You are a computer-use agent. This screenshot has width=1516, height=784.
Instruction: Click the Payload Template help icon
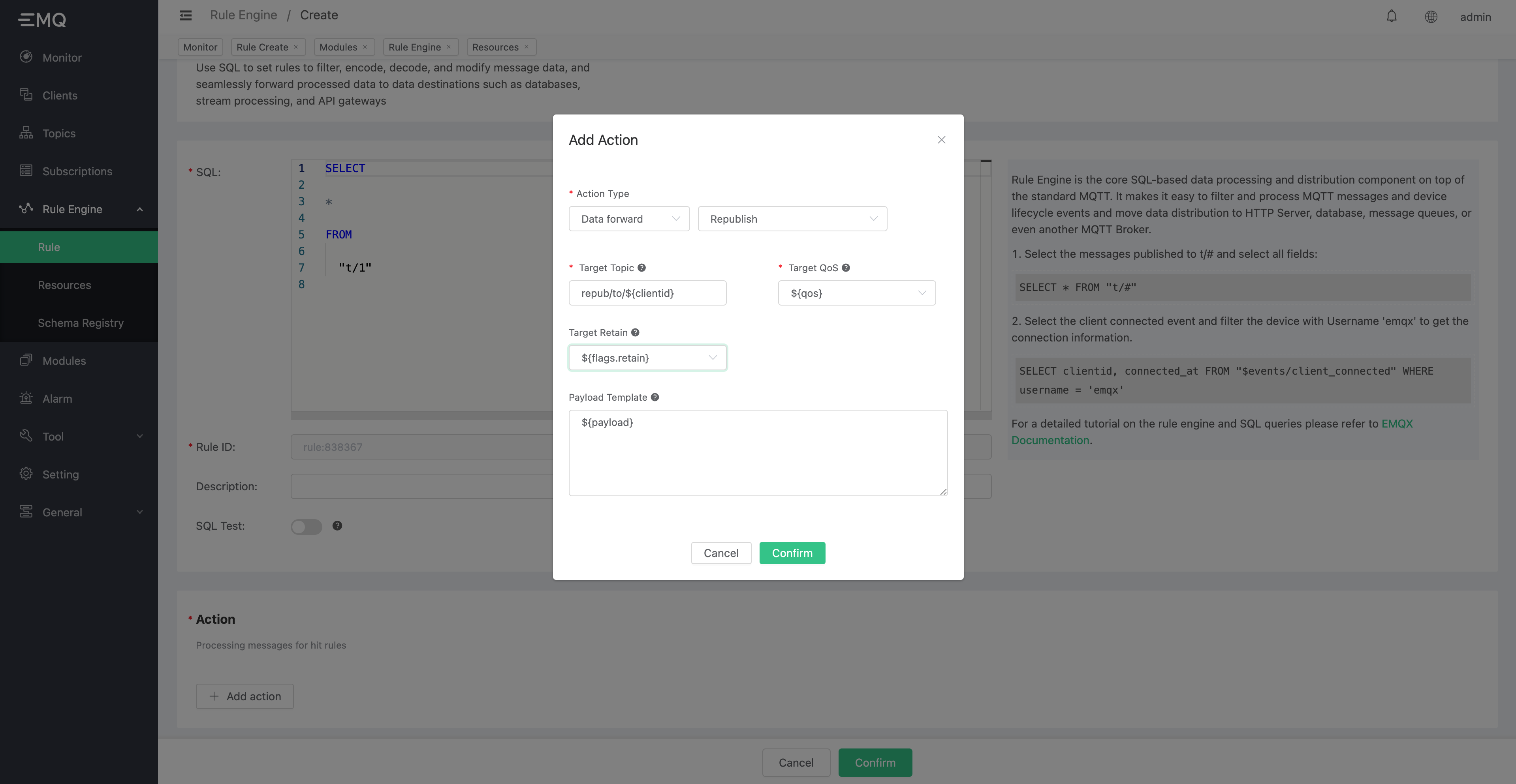pyautogui.click(x=655, y=397)
